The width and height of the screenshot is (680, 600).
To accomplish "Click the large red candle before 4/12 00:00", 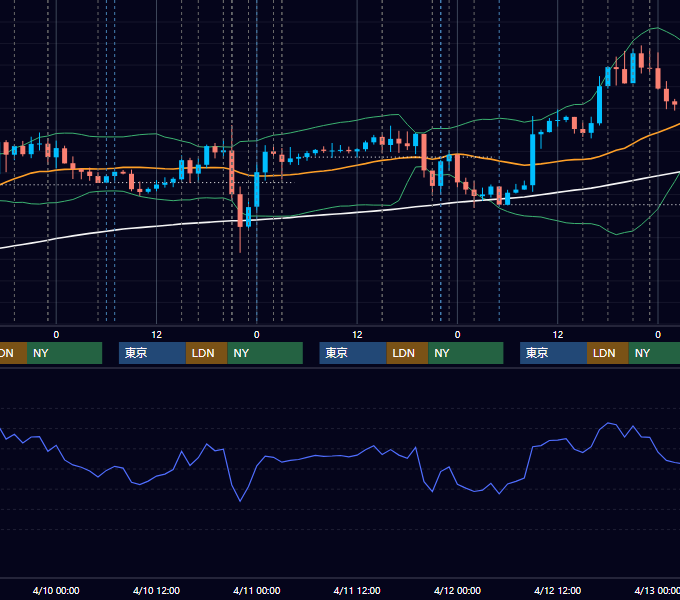I will click(424, 152).
